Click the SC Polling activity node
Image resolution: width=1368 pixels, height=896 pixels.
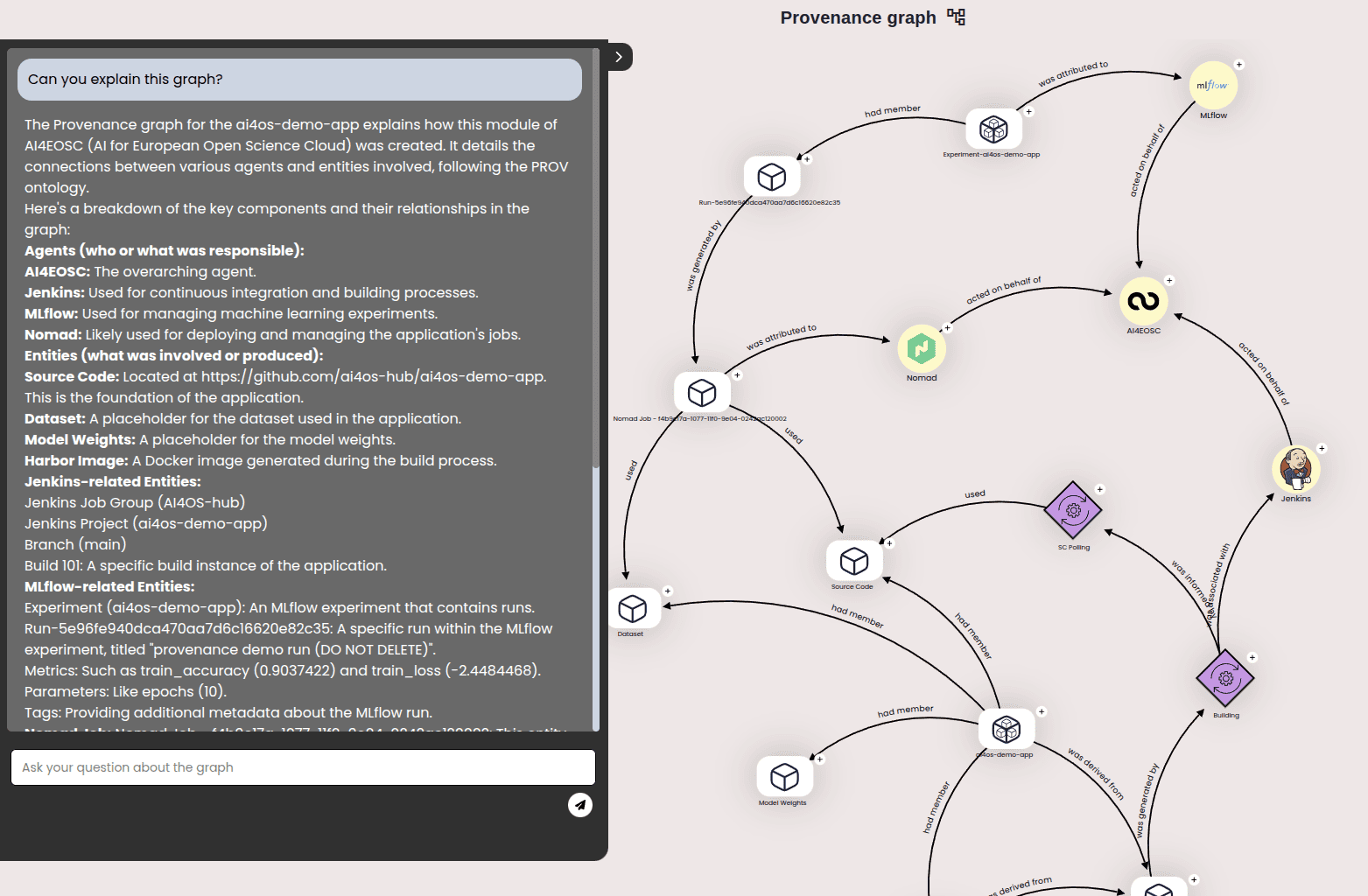(x=1073, y=510)
